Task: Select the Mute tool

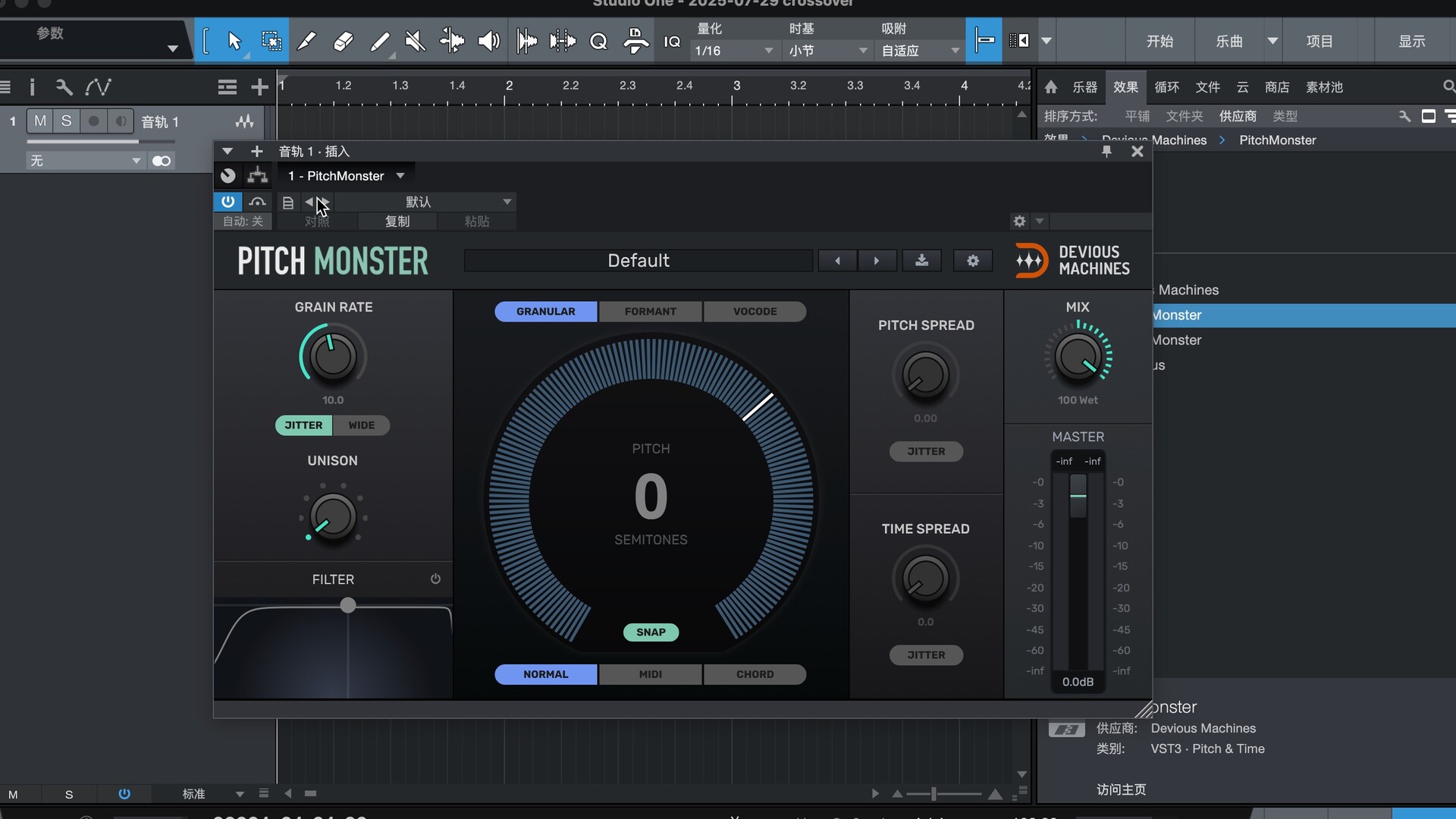Action: coord(415,41)
